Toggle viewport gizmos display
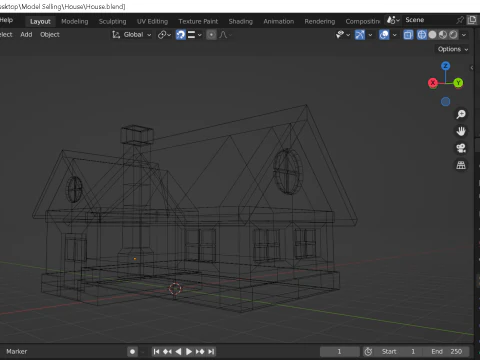Screen dimensions: 480x360 pos(360,35)
